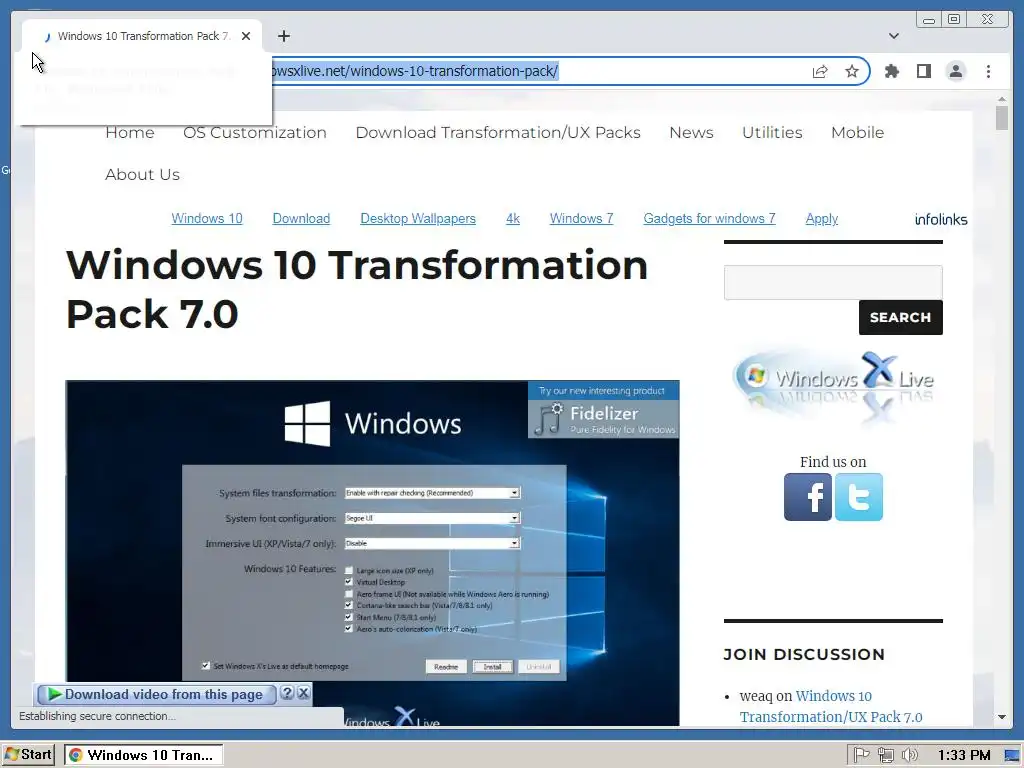
Task: Click the scrollbar down arrow
Action: tap(1002, 717)
